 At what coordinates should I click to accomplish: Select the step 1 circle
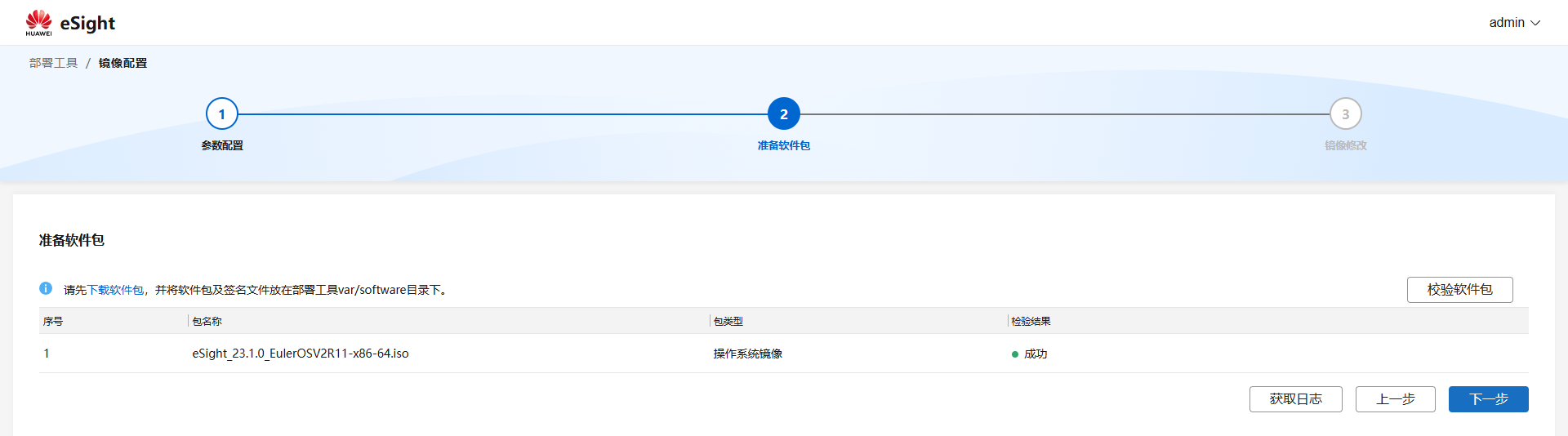point(222,114)
